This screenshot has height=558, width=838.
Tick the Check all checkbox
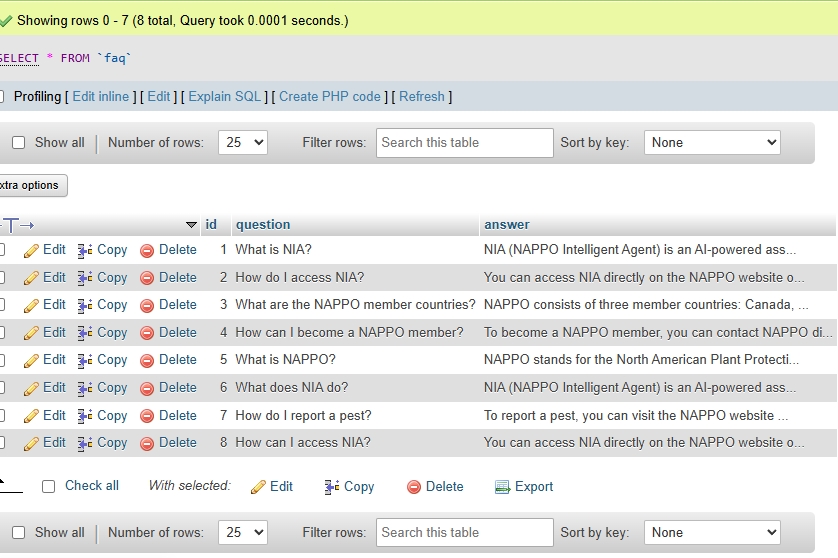coord(49,486)
